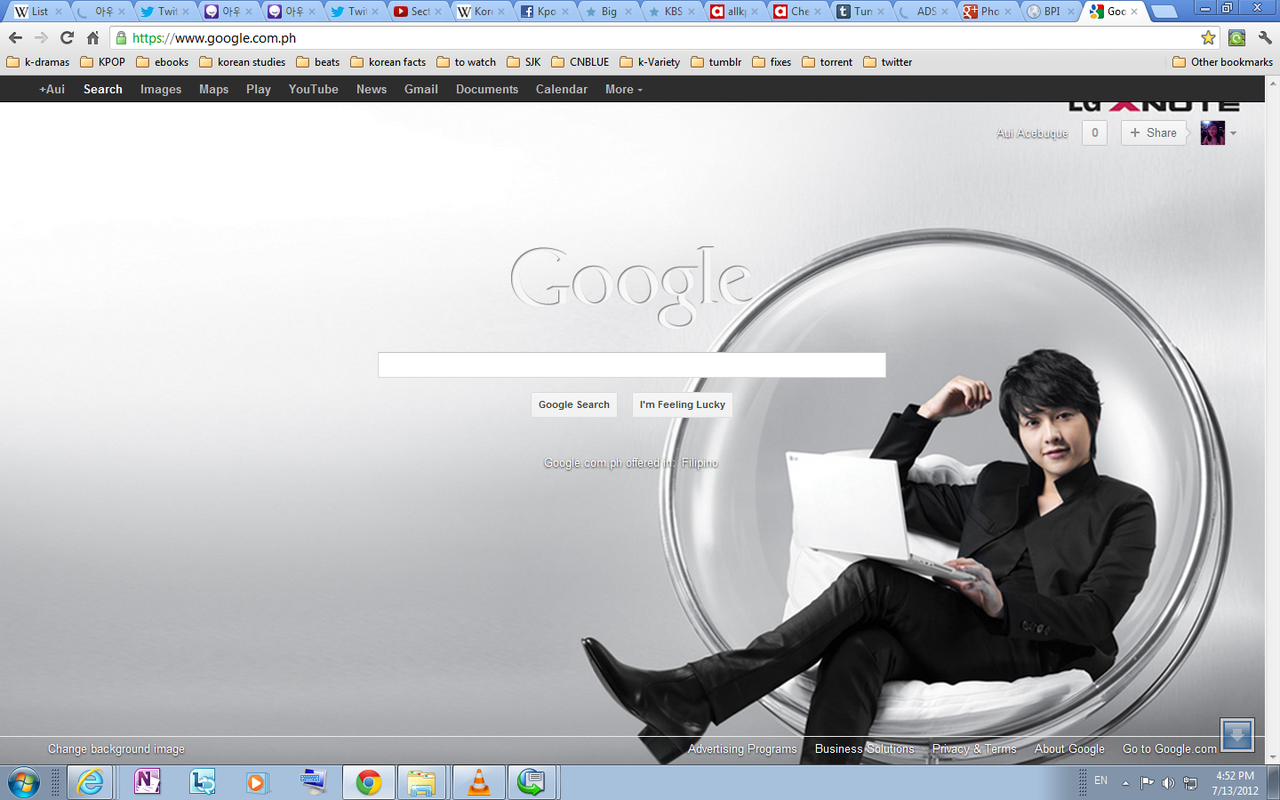Open the Chrome wrench settings menu
Viewport: 1280px width, 800px height.
[x=1264, y=38]
